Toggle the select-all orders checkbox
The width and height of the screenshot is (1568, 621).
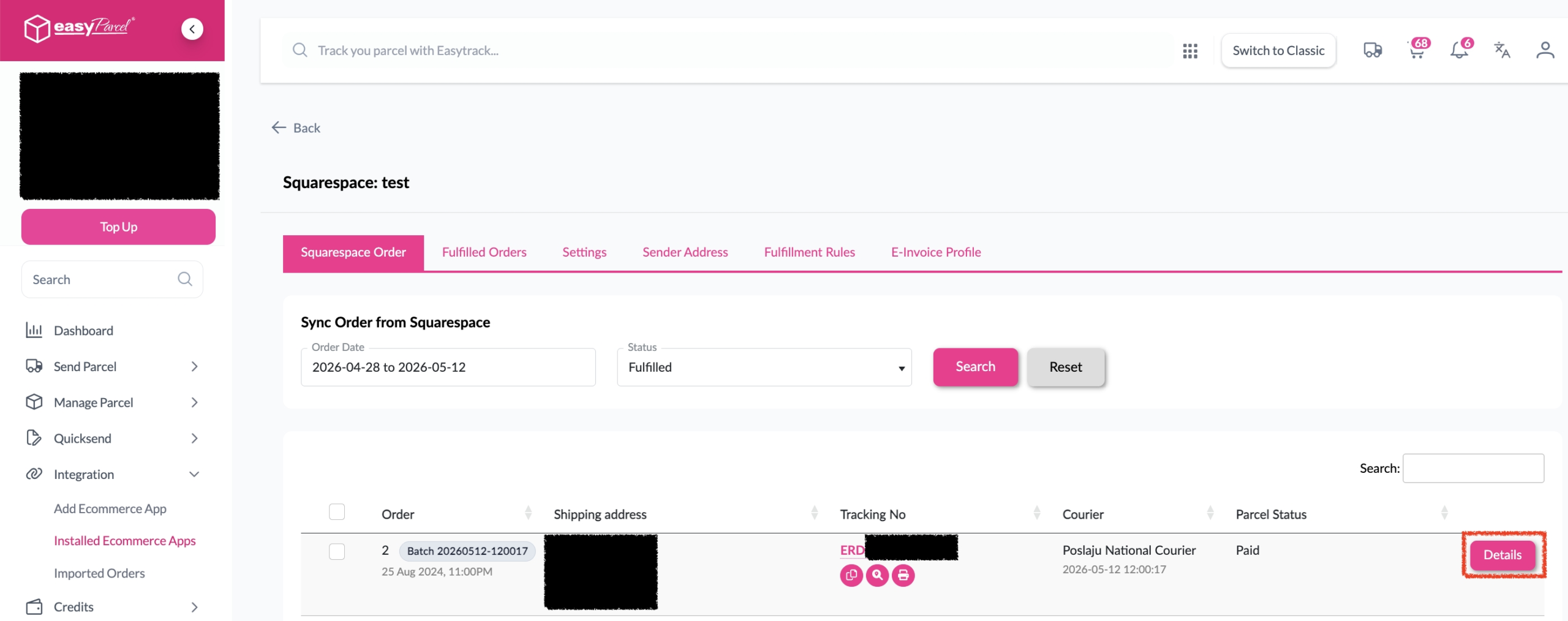click(x=337, y=511)
